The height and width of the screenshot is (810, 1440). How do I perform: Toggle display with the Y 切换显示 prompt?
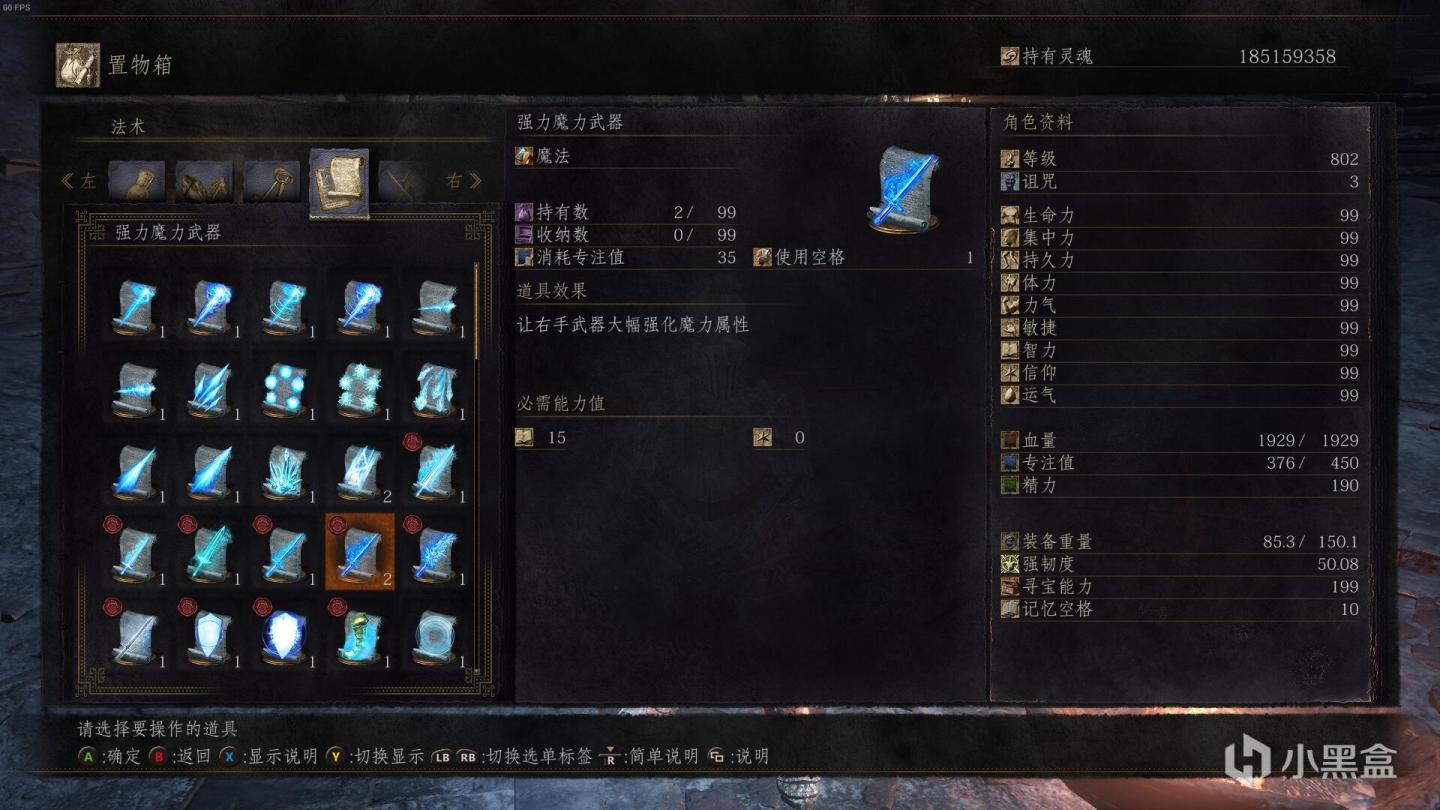click(375, 756)
